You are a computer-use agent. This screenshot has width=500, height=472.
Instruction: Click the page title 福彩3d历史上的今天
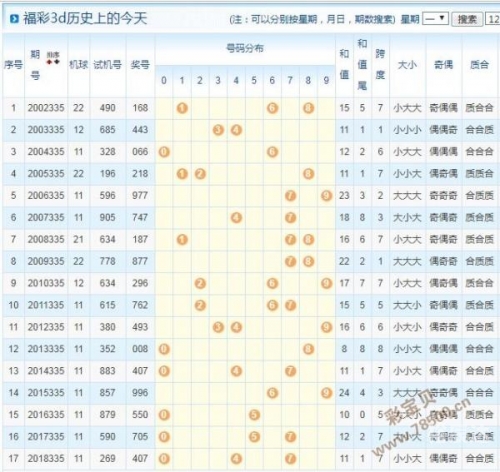click(x=85, y=19)
